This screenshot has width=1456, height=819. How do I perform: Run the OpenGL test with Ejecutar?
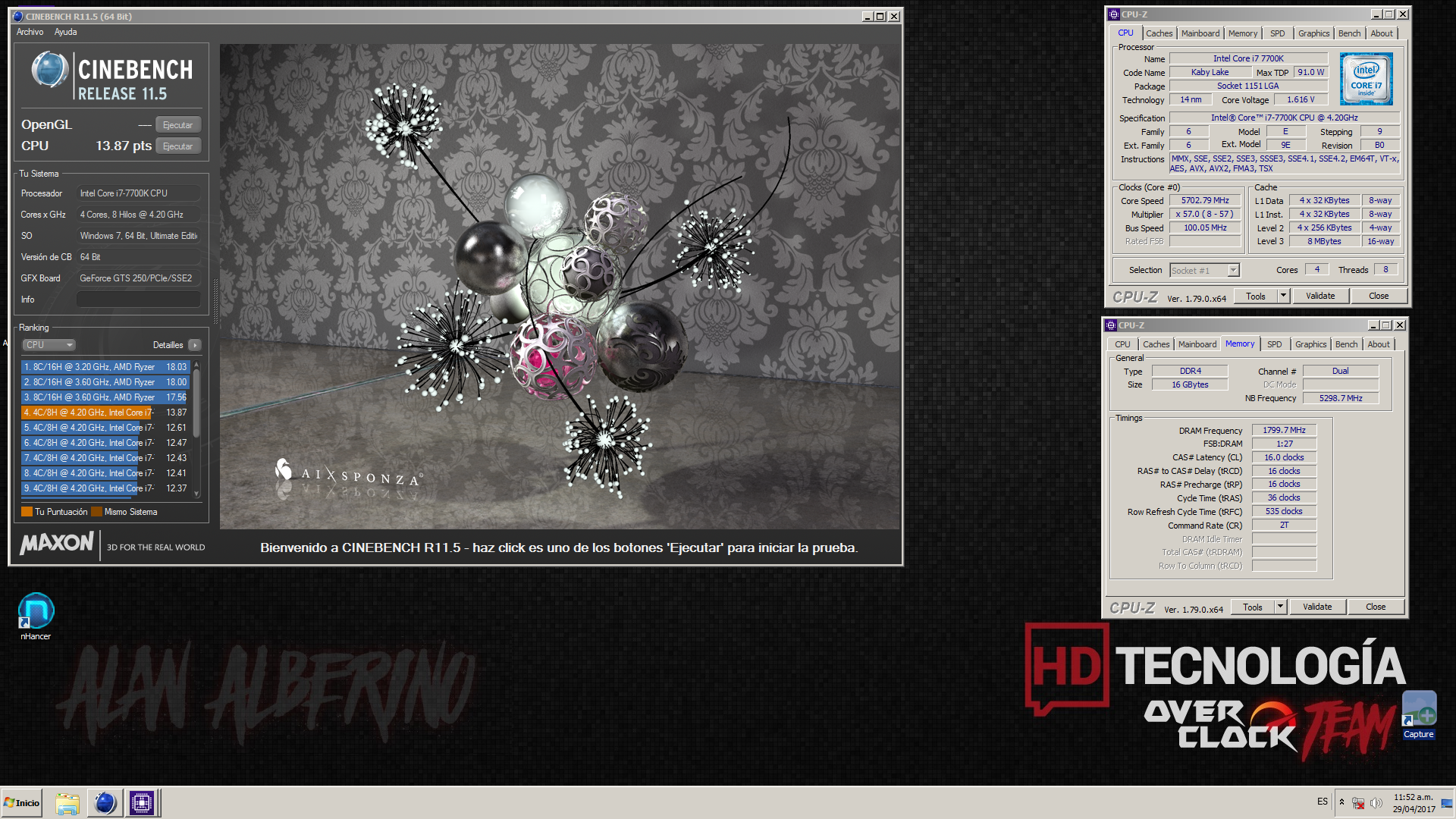(x=178, y=125)
